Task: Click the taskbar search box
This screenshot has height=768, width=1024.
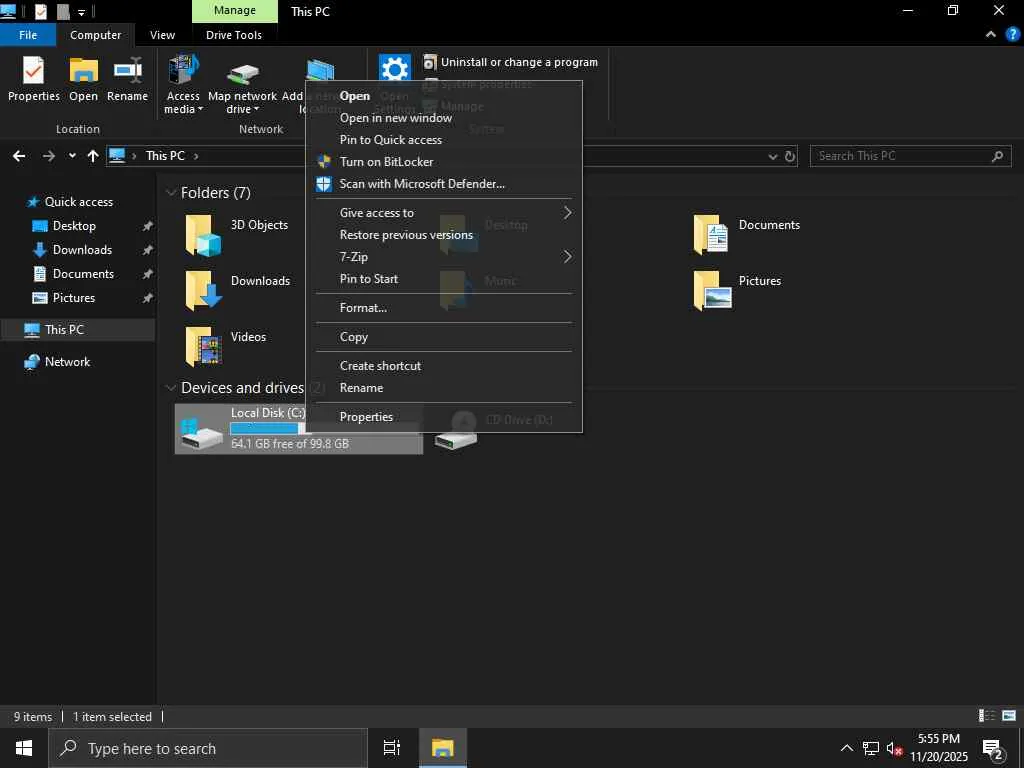Action: pyautogui.click(x=208, y=748)
